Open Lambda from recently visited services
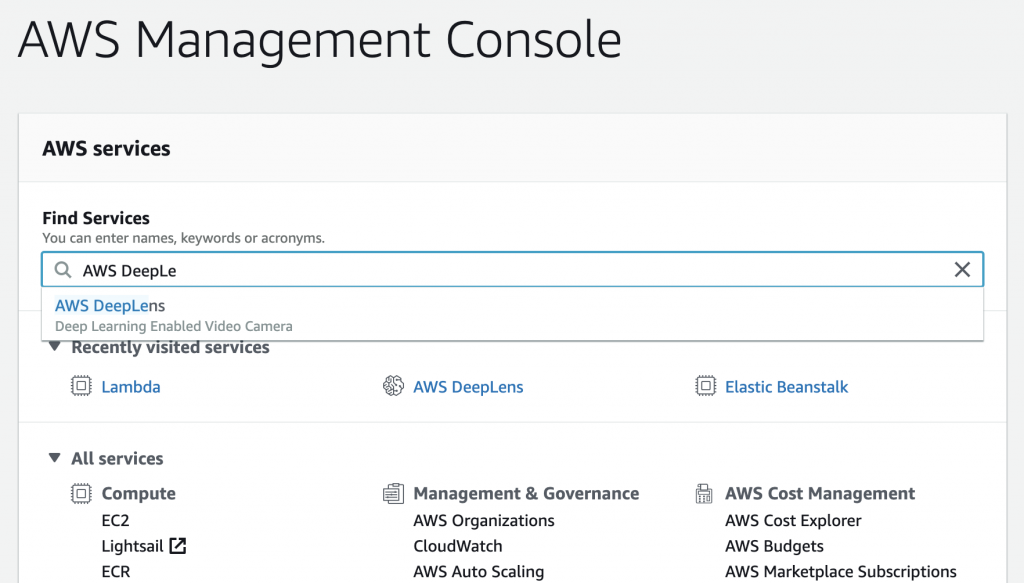Image resolution: width=1024 pixels, height=583 pixels. (x=131, y=386)
